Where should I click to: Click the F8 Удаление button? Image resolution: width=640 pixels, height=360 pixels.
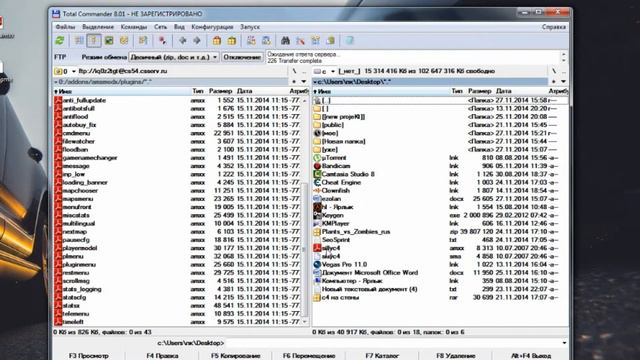(456, 356)
